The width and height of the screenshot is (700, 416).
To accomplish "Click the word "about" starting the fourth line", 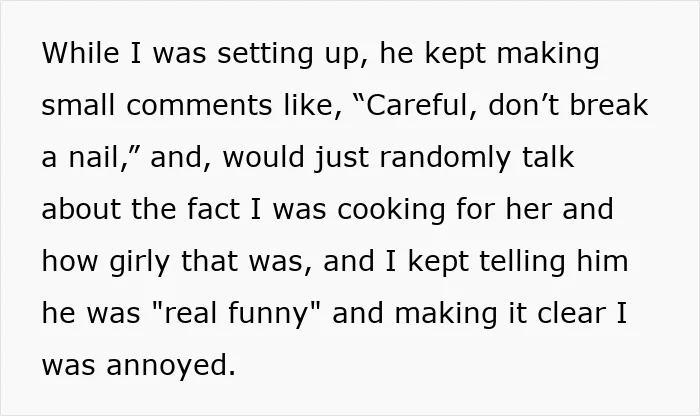I will point(81,209).
